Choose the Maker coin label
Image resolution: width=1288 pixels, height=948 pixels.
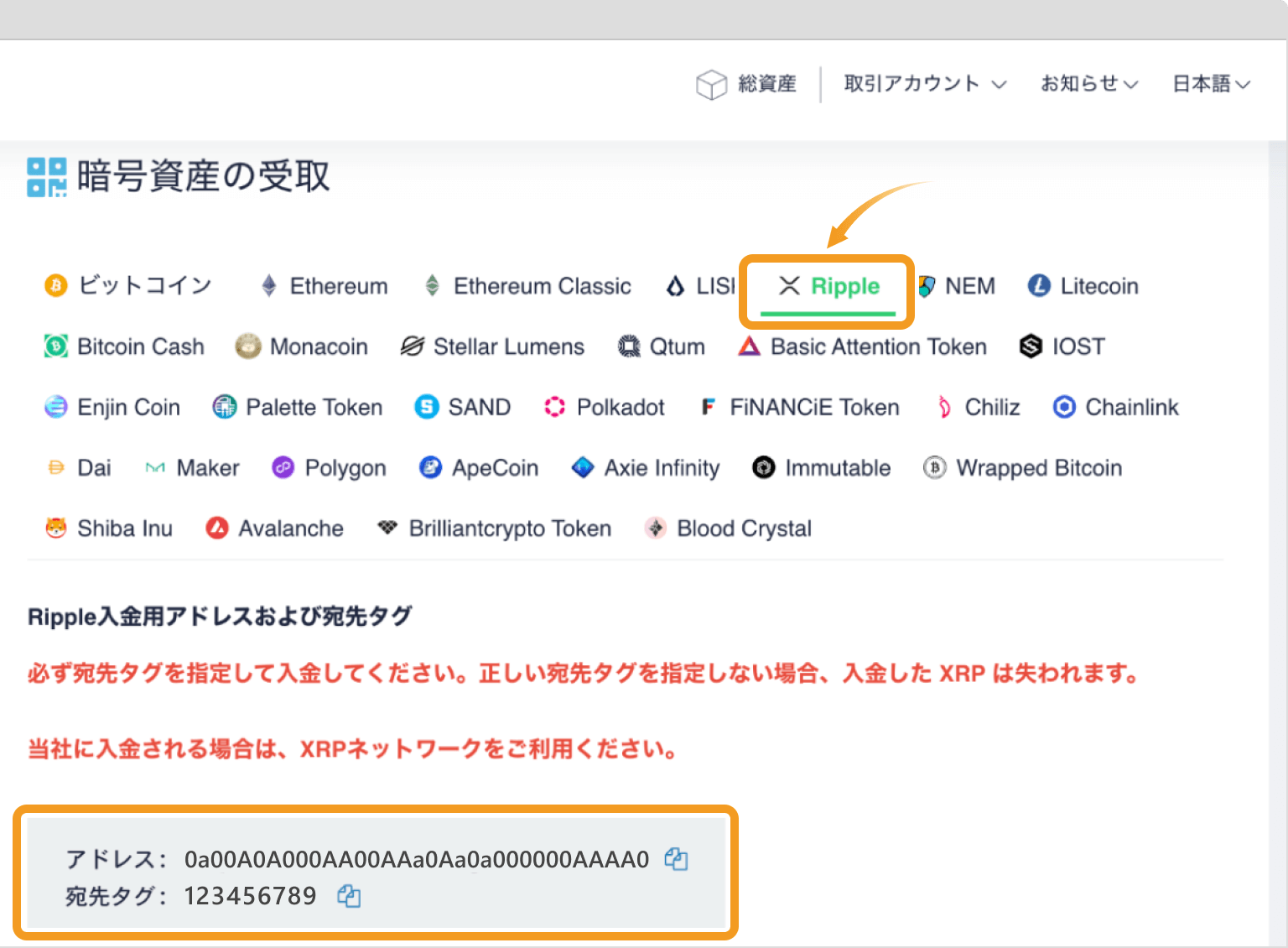coord(208,467)
